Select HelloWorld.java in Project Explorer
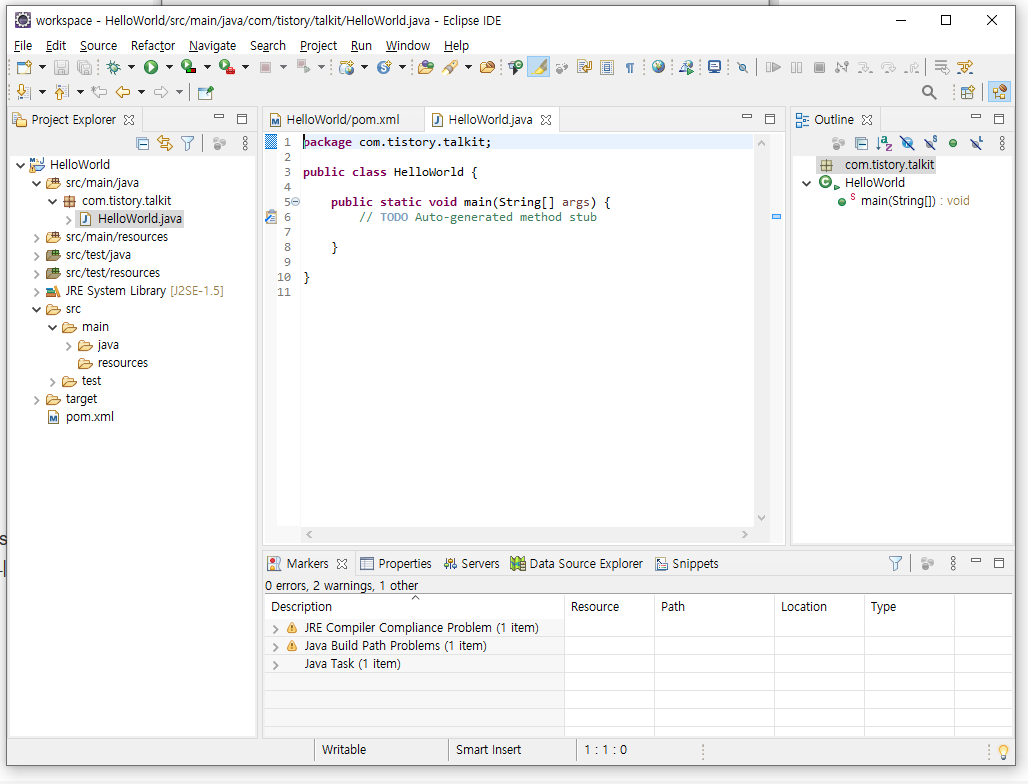1028x784 pixels. 140,219
